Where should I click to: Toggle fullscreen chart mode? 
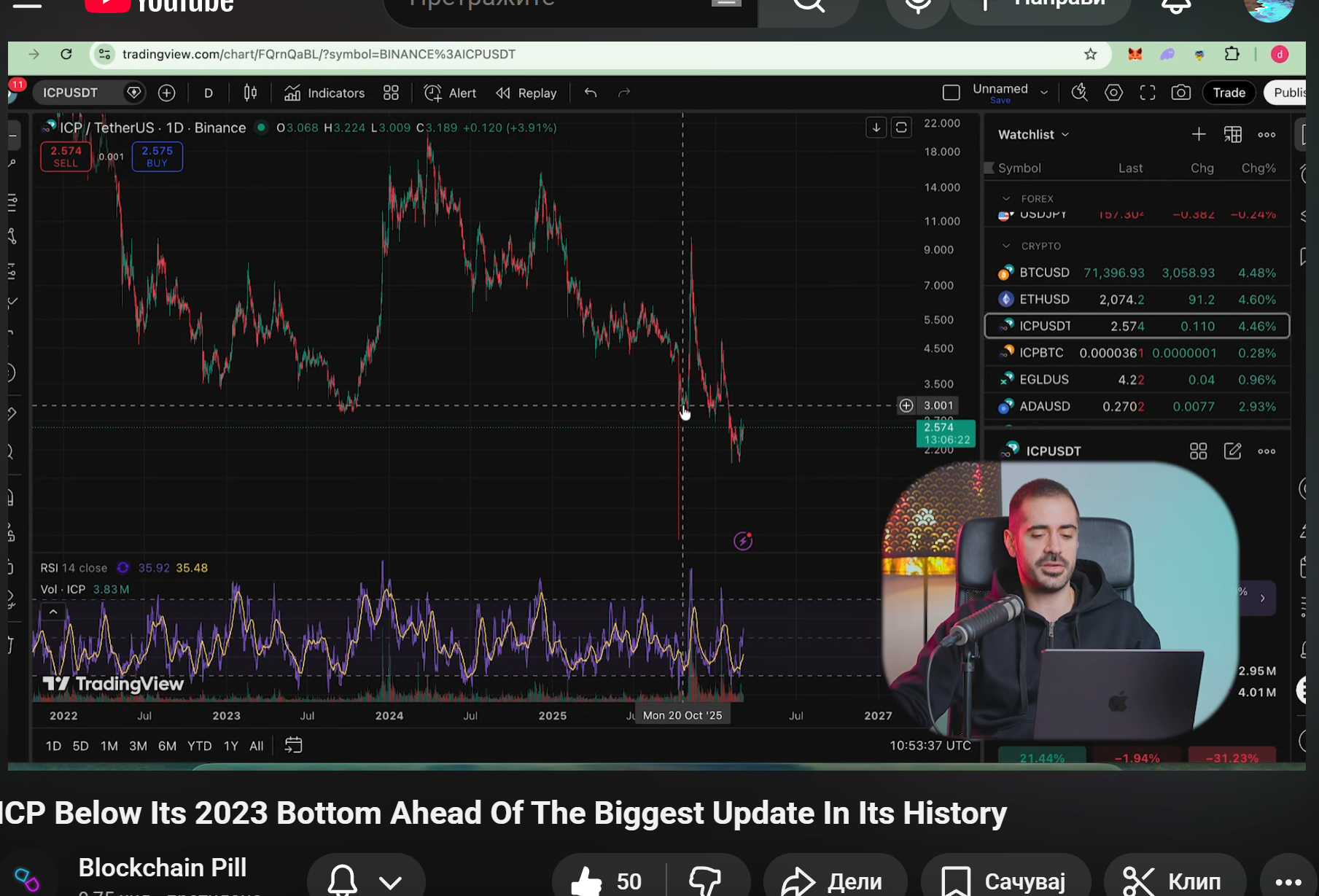(1148, 93)
